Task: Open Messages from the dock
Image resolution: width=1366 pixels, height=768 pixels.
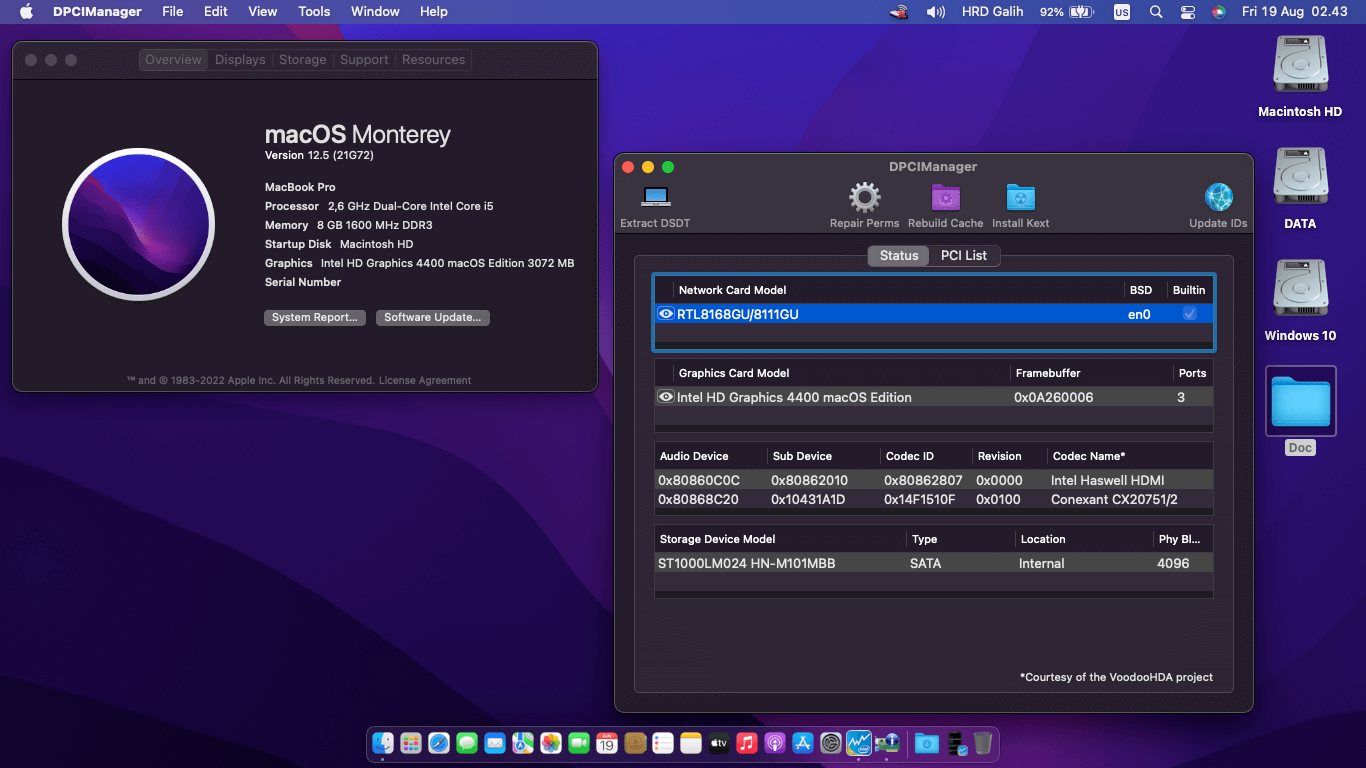Action: (466, 743)
